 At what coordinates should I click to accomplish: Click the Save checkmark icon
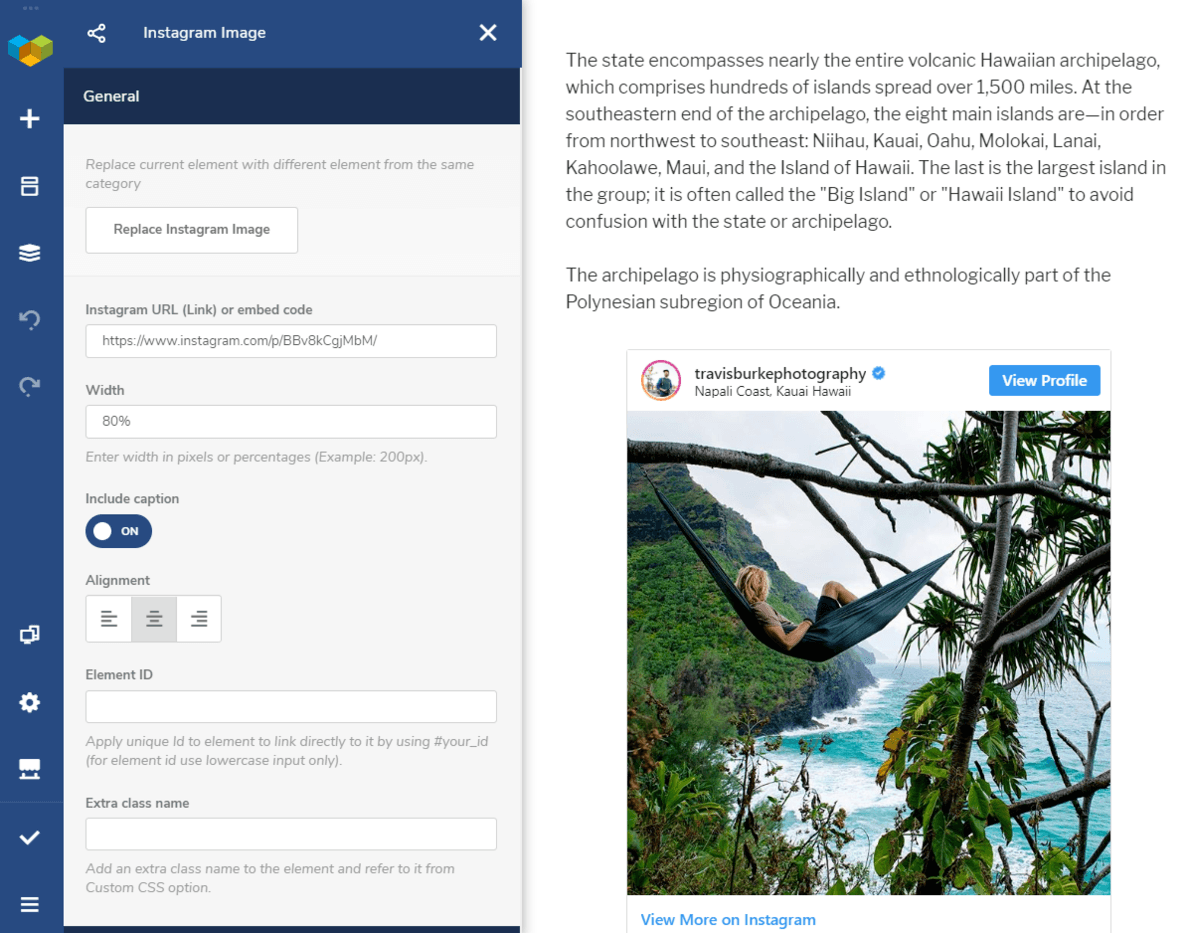pos(30,837)
